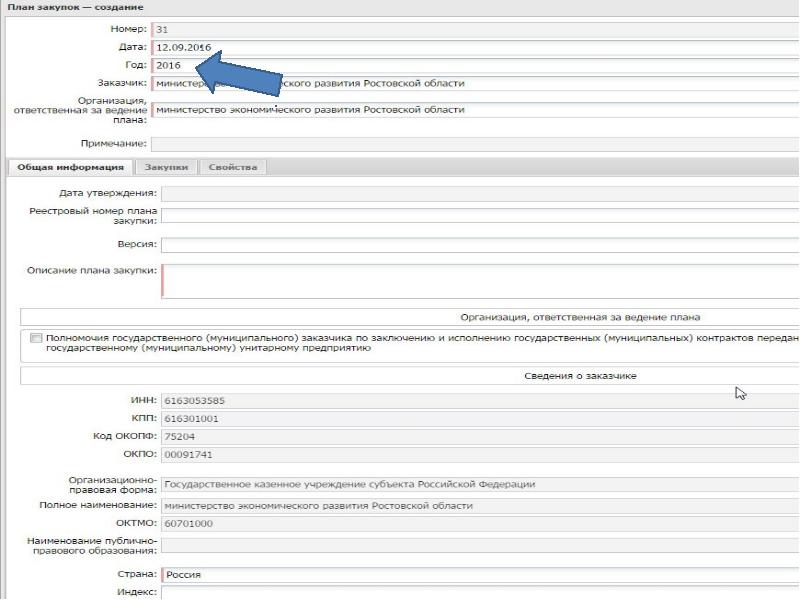Click the Версия input field

click(481, 244)
